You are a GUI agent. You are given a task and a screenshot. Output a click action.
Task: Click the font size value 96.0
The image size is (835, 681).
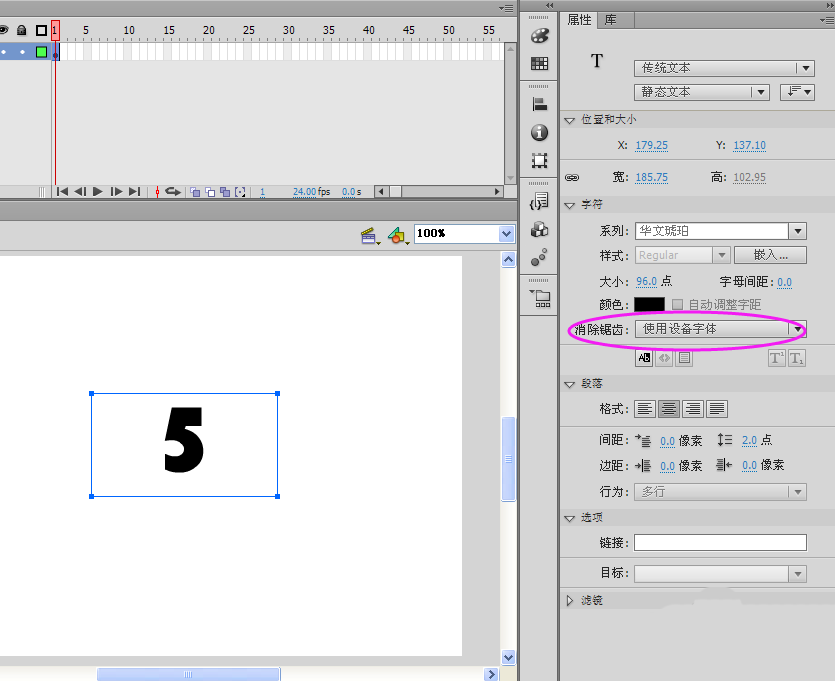646,281
